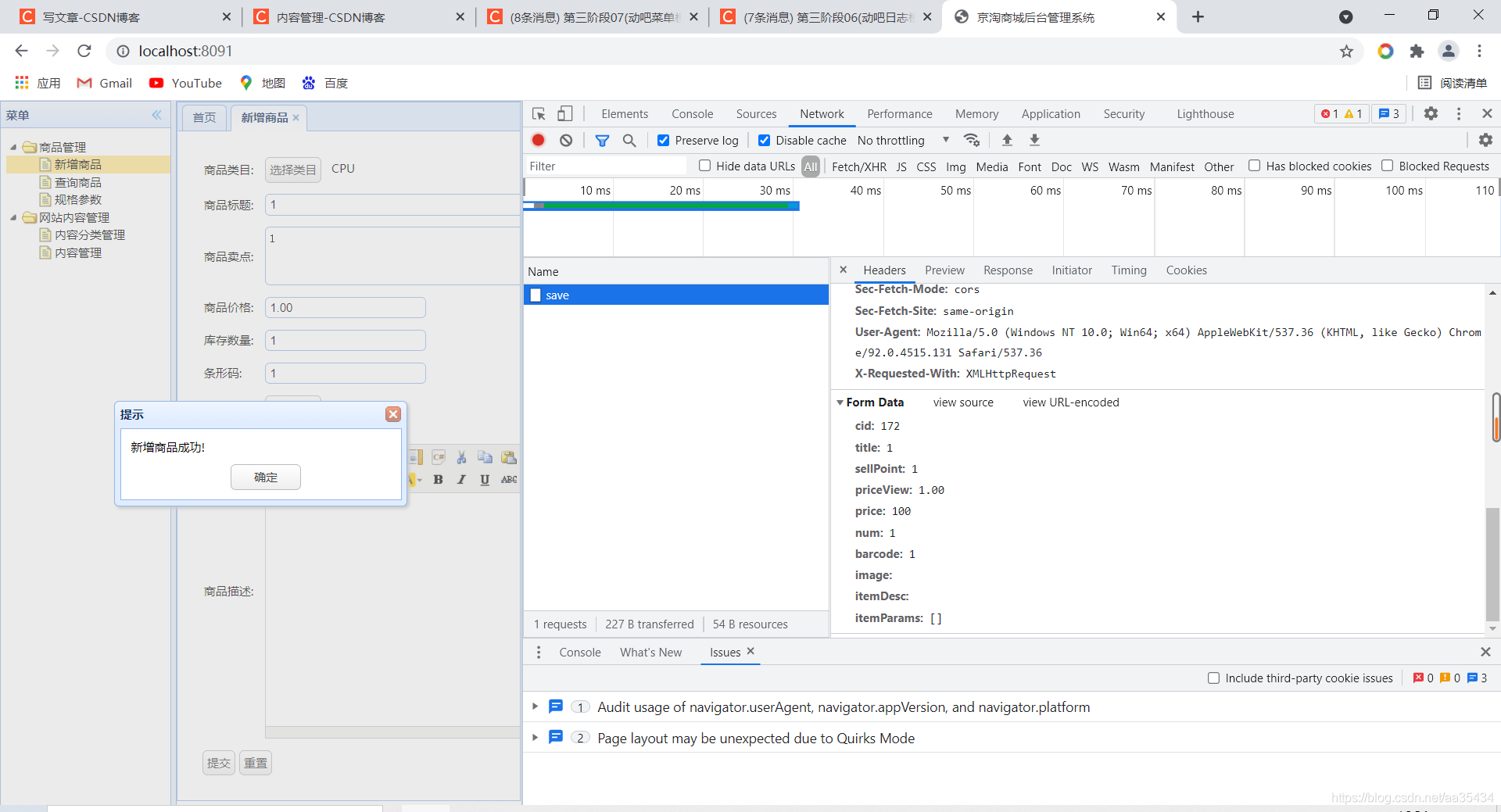Collapse the 商品管理 tree folder

tap(13, 147)
